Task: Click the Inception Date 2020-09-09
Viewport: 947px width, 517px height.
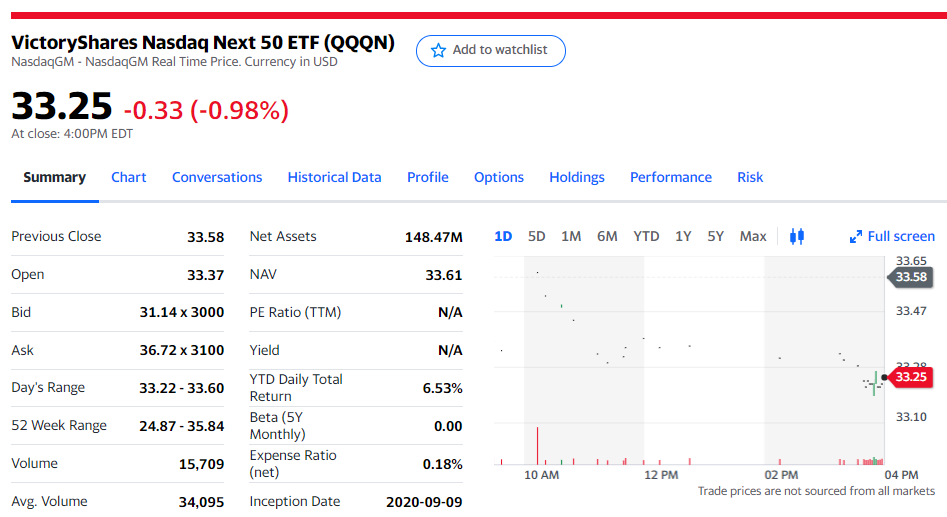Action: [424, 502]
